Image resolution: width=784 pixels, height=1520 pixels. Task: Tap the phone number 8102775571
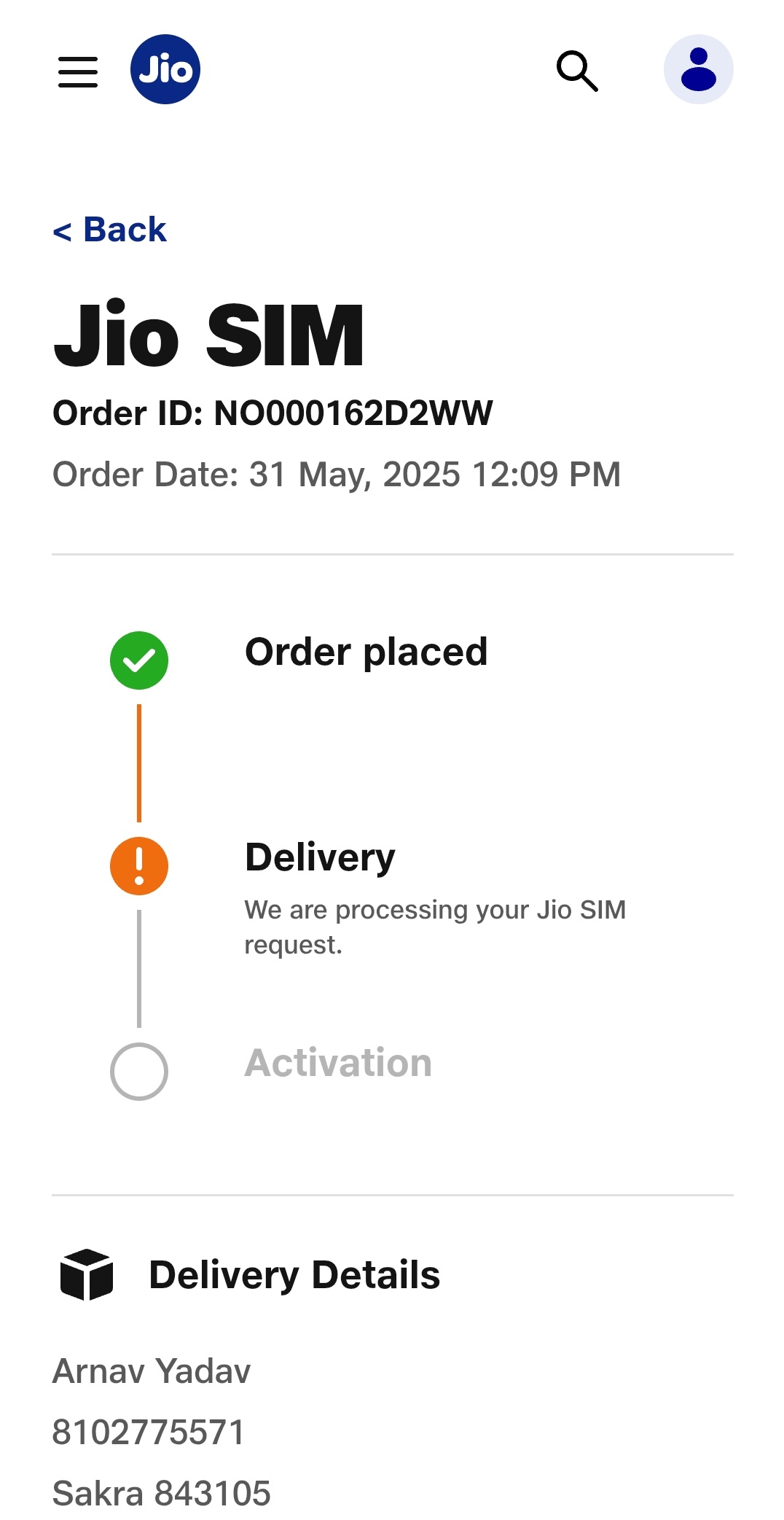[149, 1433]
